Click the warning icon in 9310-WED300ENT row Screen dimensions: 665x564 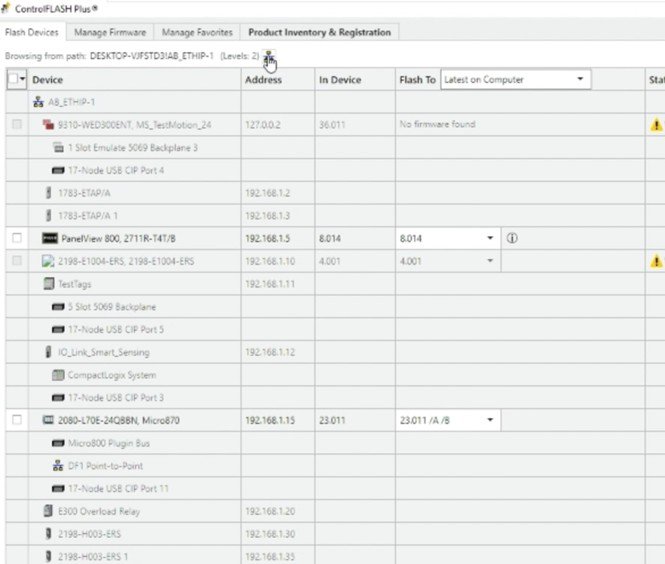coord(656,125)
